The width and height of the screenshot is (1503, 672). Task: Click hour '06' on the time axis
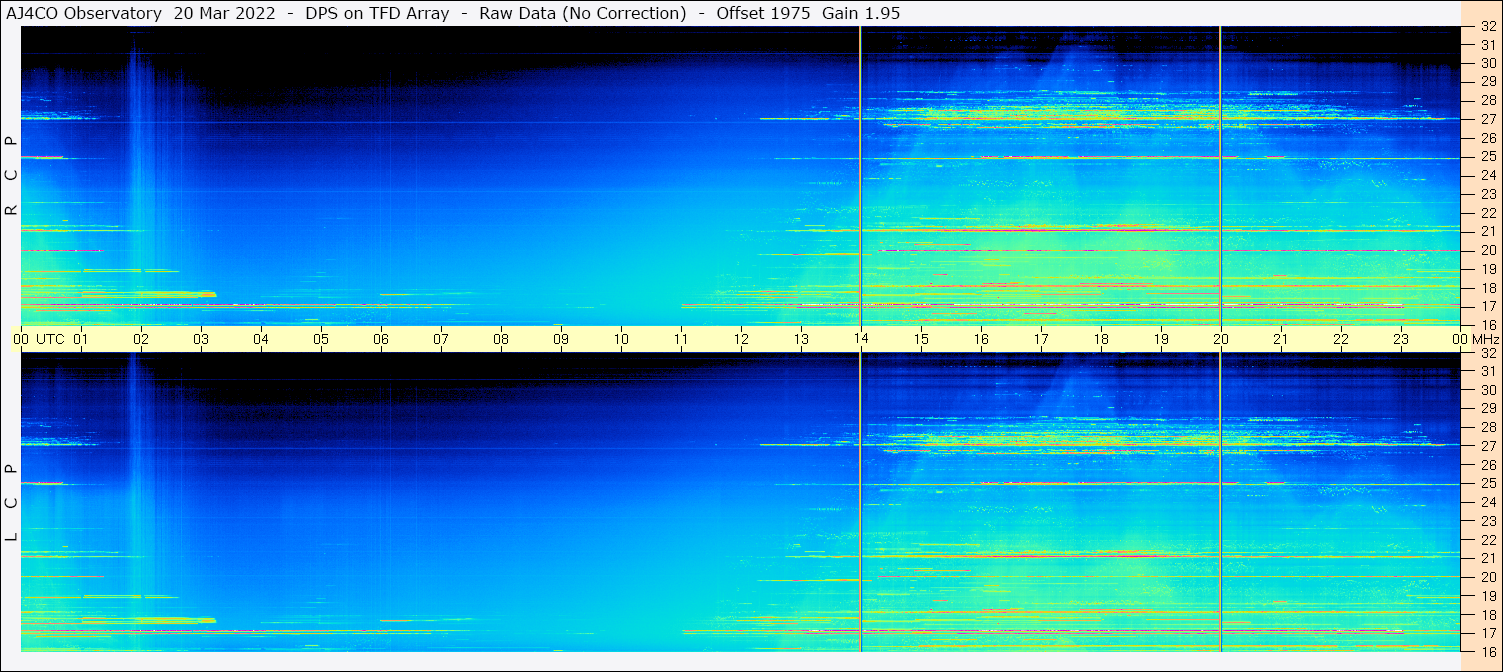[381, 339]
